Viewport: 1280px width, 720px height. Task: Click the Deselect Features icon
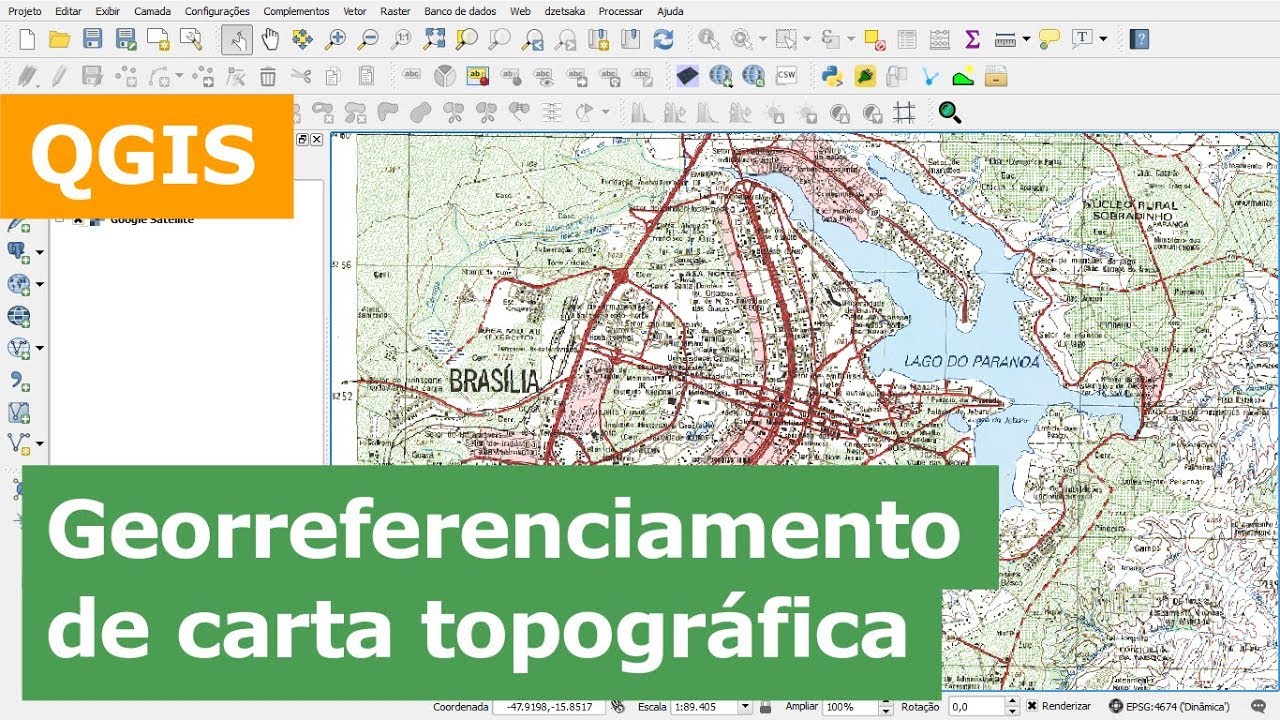(x=873, y=39)
